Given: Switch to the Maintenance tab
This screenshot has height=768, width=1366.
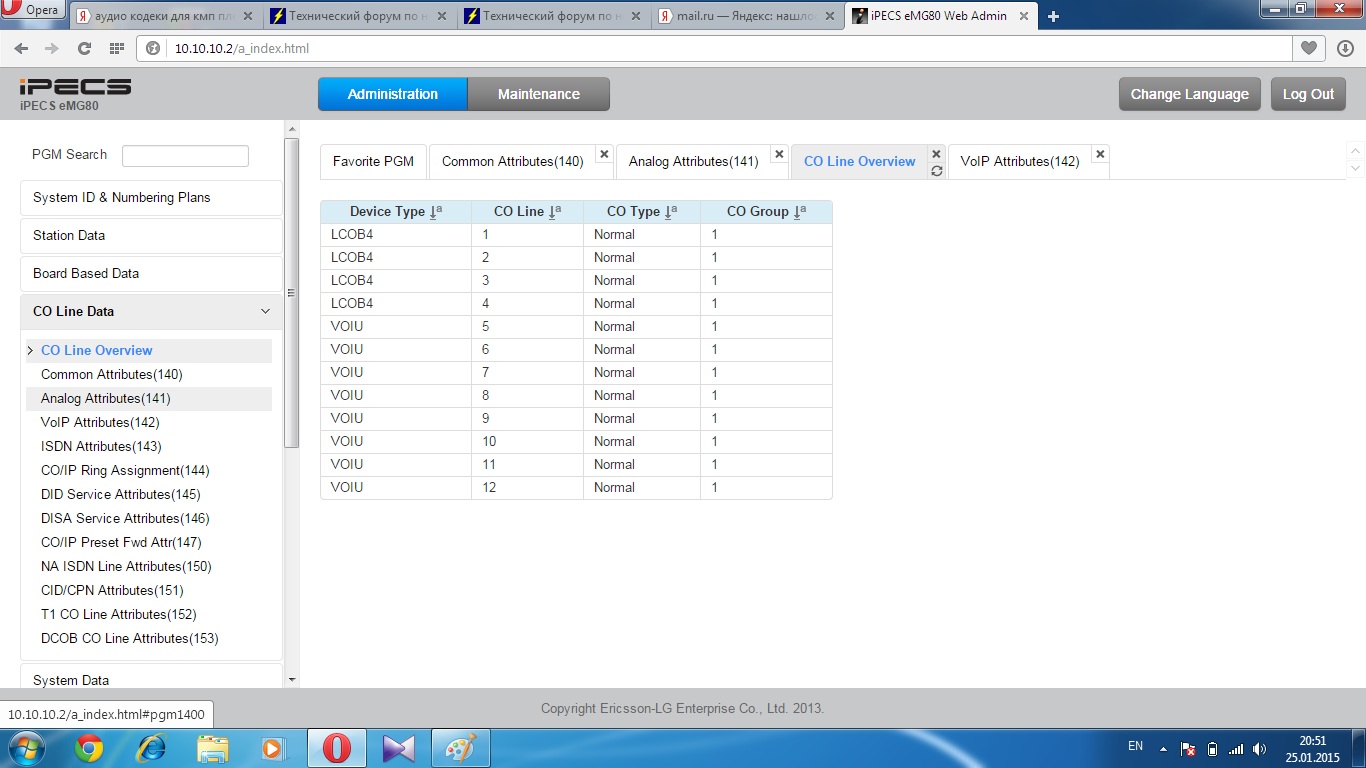Looking at the screenshot, I should (538, 94).
